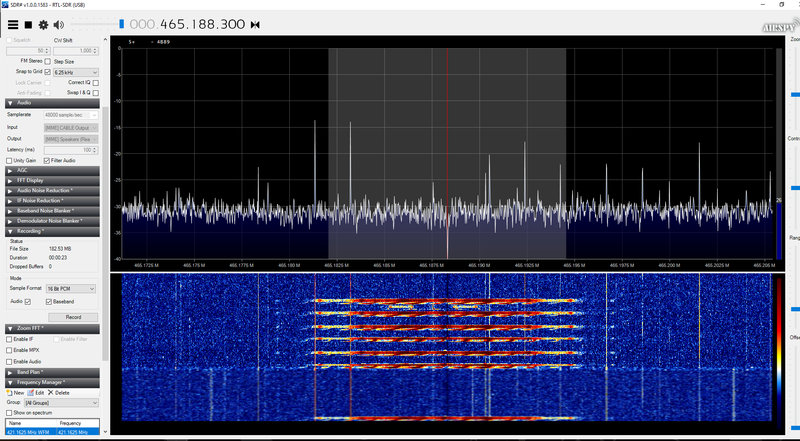Adjust the volume slider handle
Viewport: 800px width, 441px height.
(x=121, y=24)
